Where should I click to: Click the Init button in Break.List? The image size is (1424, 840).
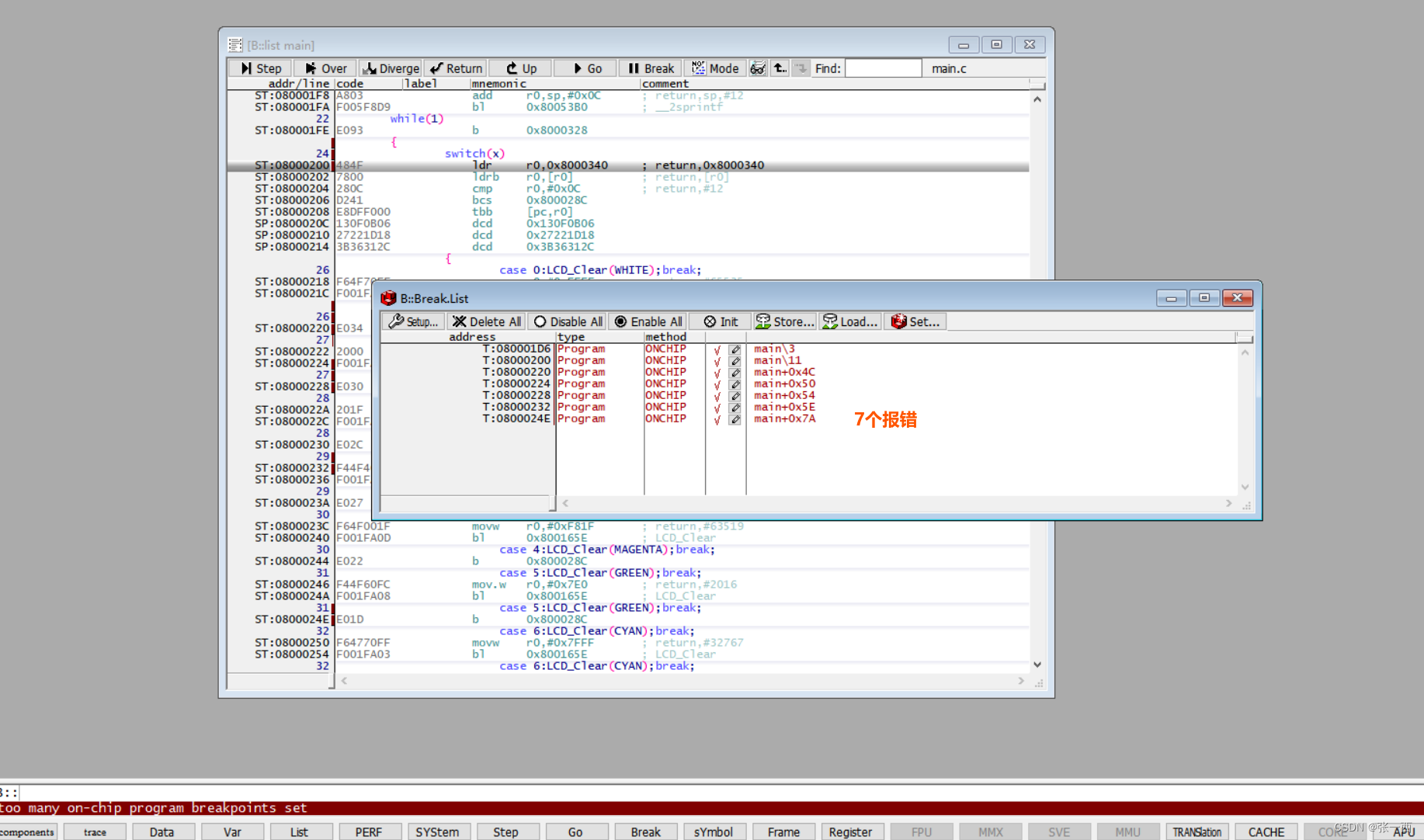click(x=720, y=321)
